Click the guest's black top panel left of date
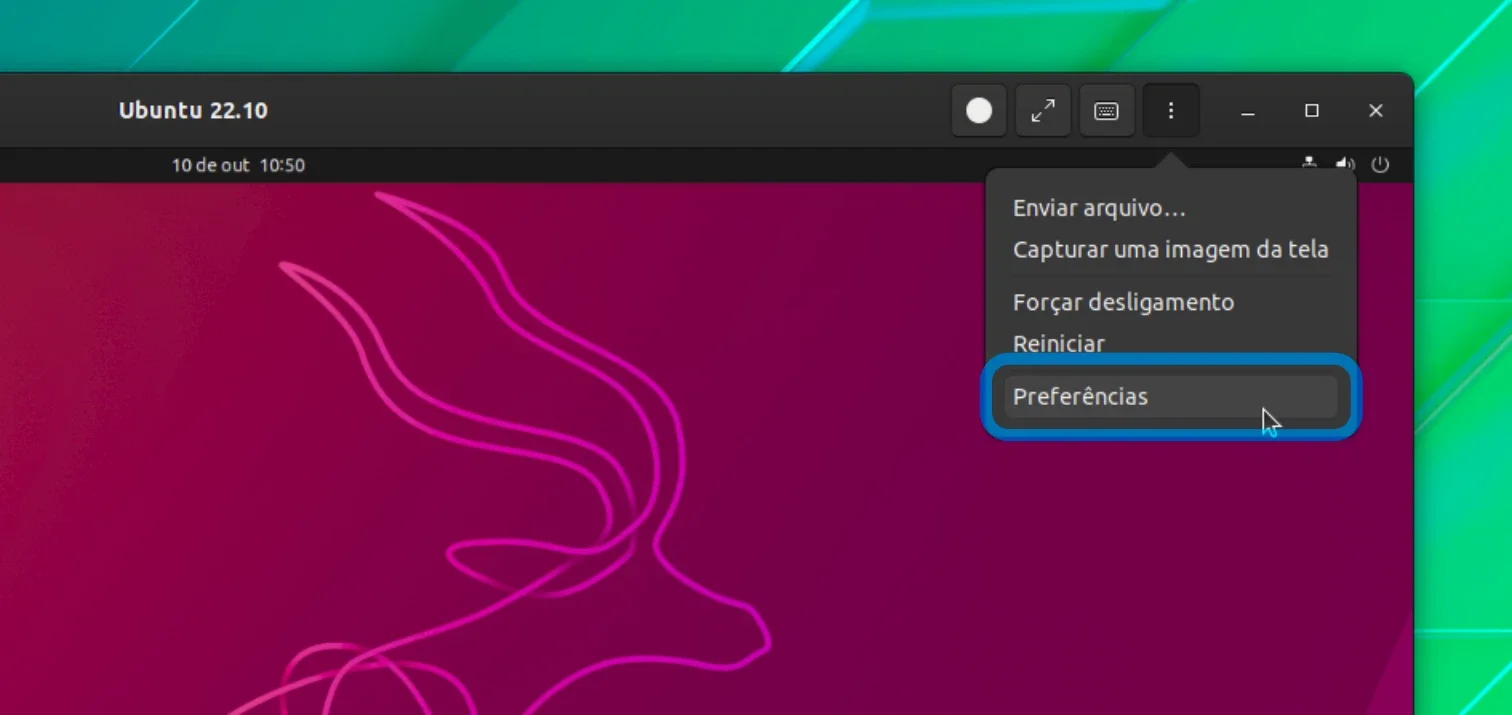 [x=85, y=165]
